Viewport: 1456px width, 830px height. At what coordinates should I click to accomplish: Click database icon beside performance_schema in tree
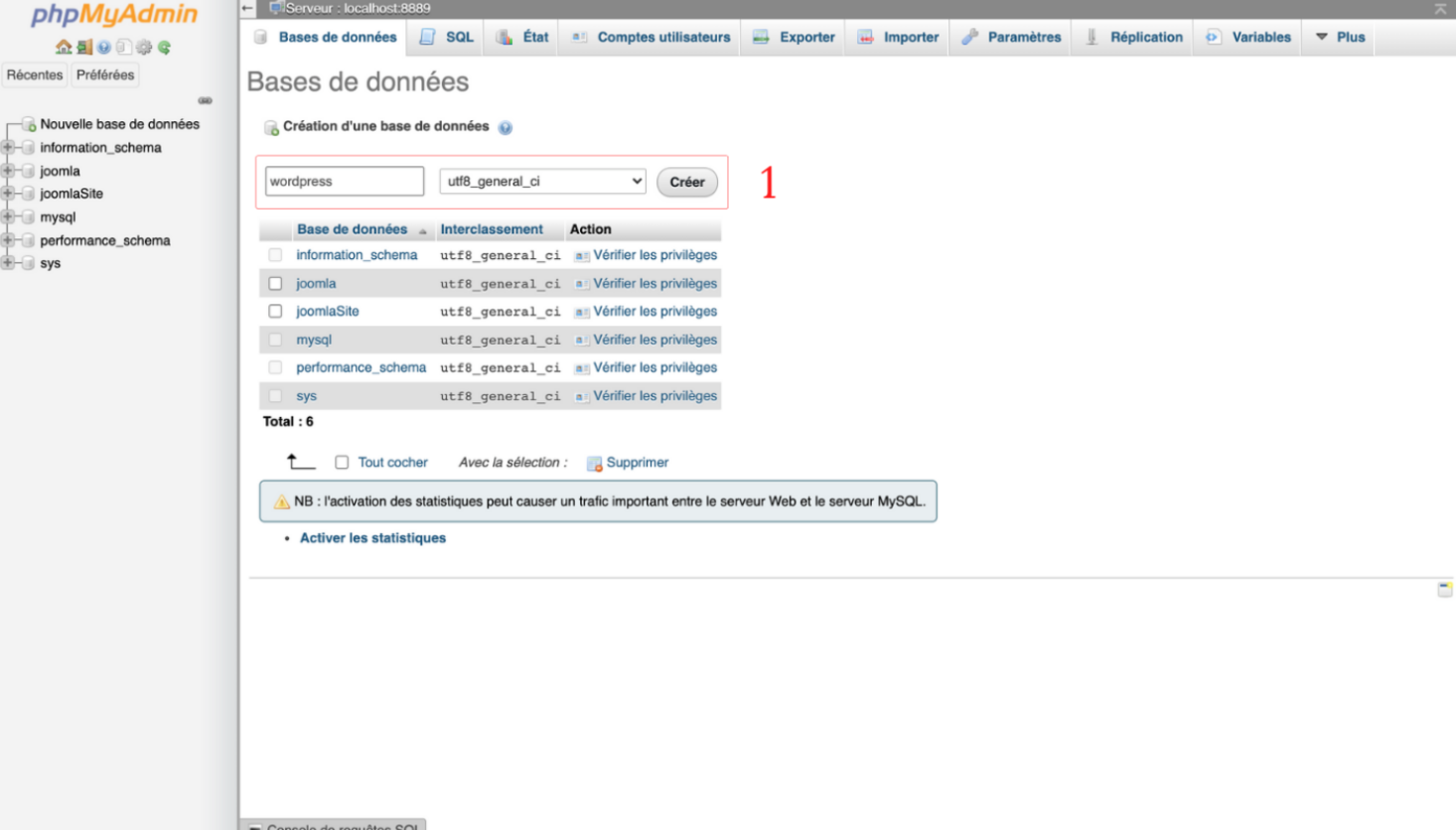tap(29, 240)
